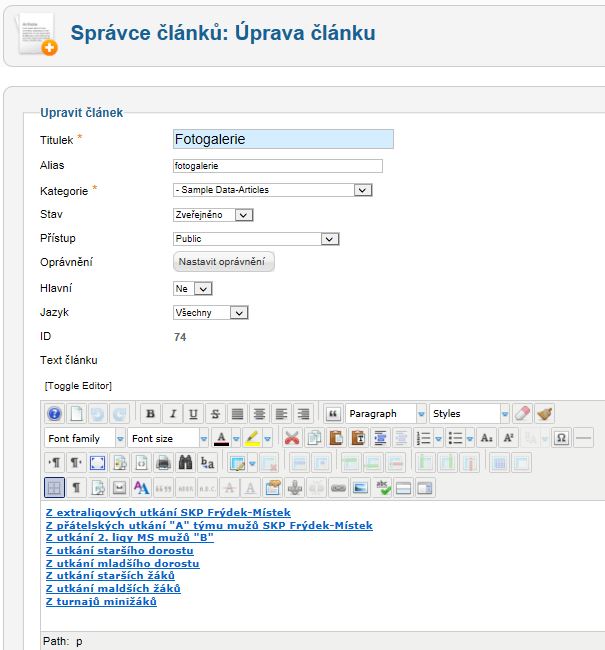Image resolution: width=605 pixels, height=650 pixels.
Task: Insert special character with Omega icon
Action: [x=561, y=438]
